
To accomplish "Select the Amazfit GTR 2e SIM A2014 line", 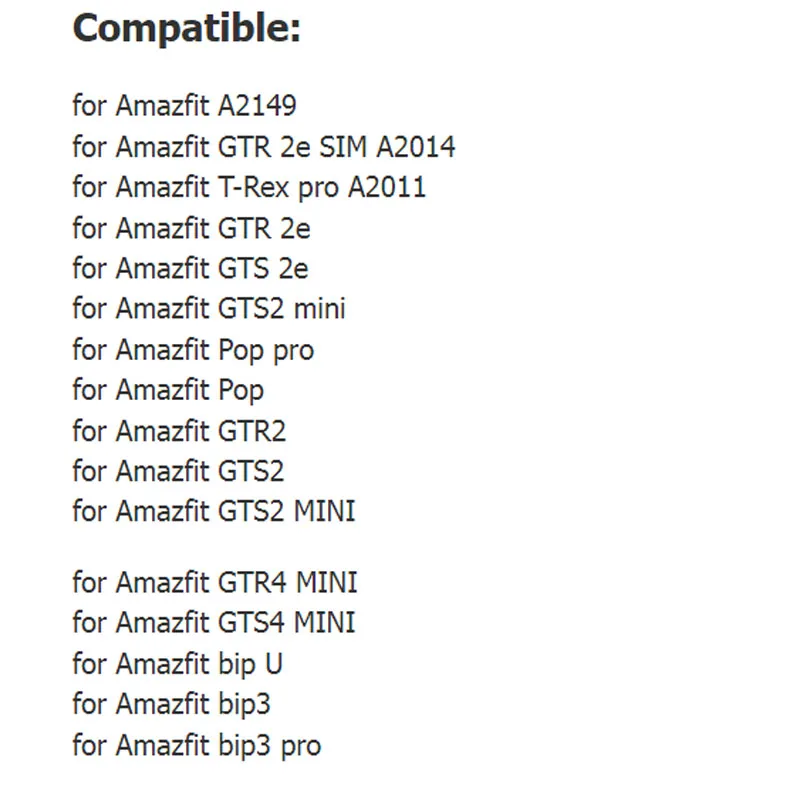I will (x=263, y=147).
